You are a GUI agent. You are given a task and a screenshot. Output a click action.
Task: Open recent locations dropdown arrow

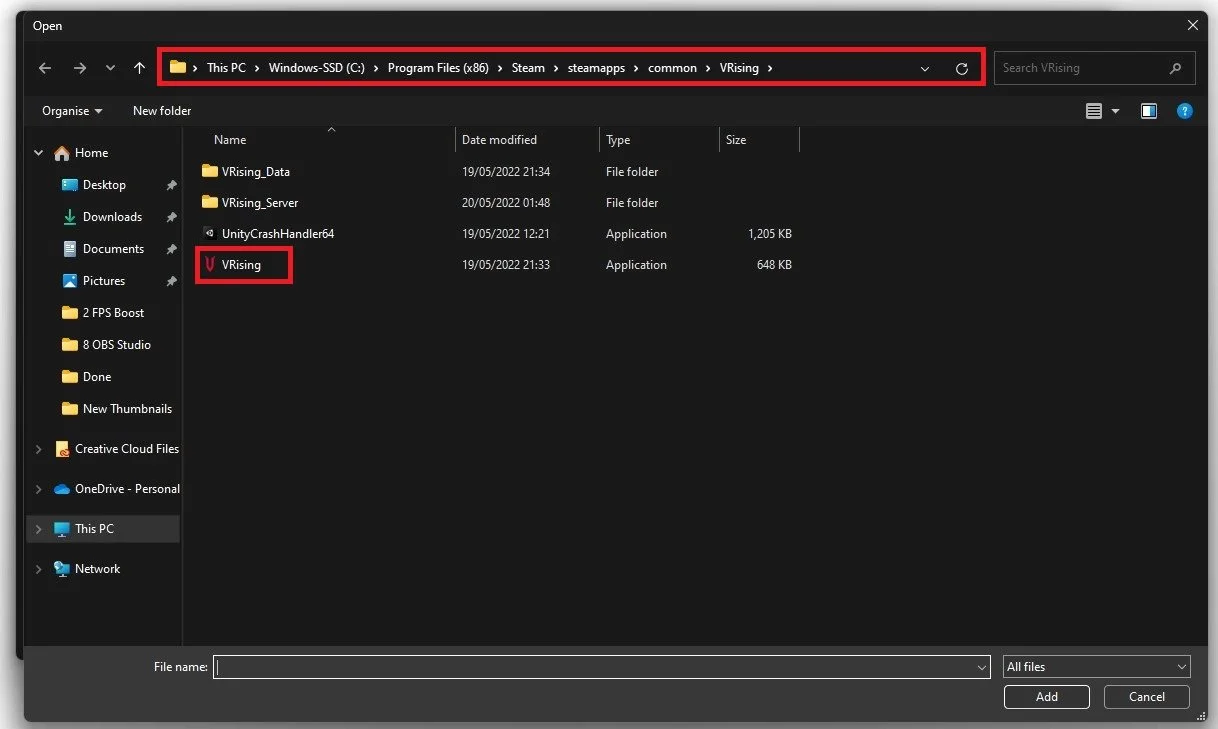[x=110, y=69]
